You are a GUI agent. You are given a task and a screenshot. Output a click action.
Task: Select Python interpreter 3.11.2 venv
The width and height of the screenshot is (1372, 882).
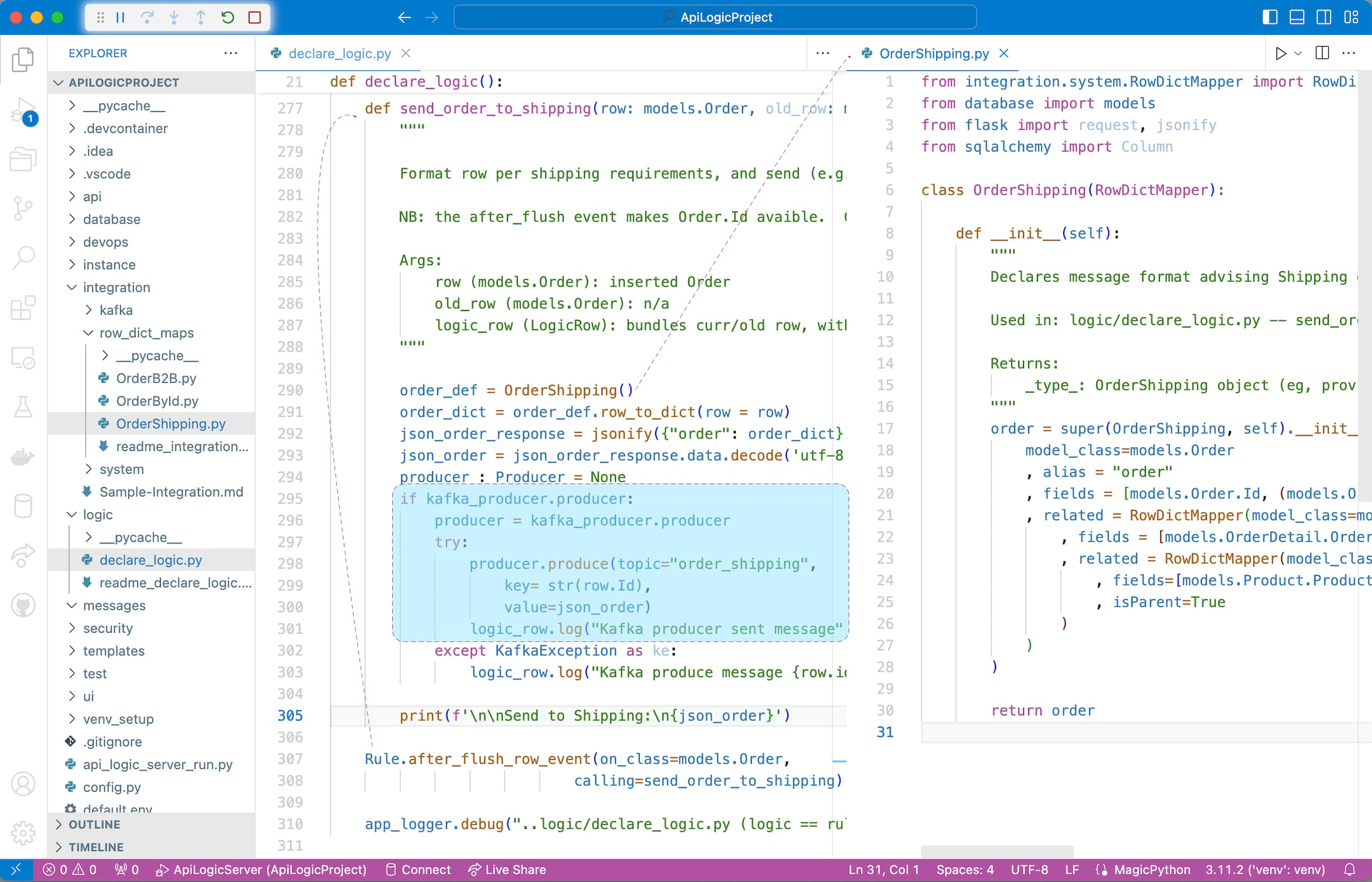click(1265, 870)
